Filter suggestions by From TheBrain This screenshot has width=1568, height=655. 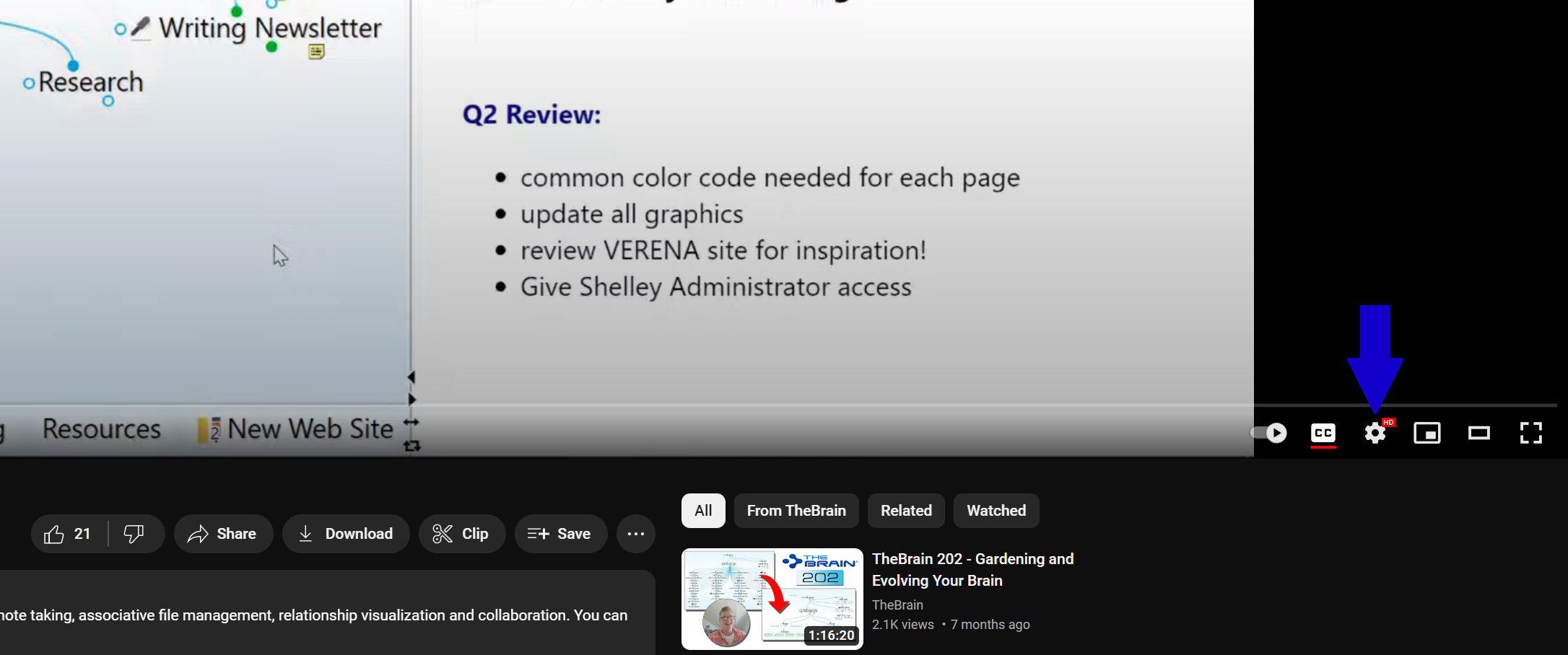coord(796,511)
